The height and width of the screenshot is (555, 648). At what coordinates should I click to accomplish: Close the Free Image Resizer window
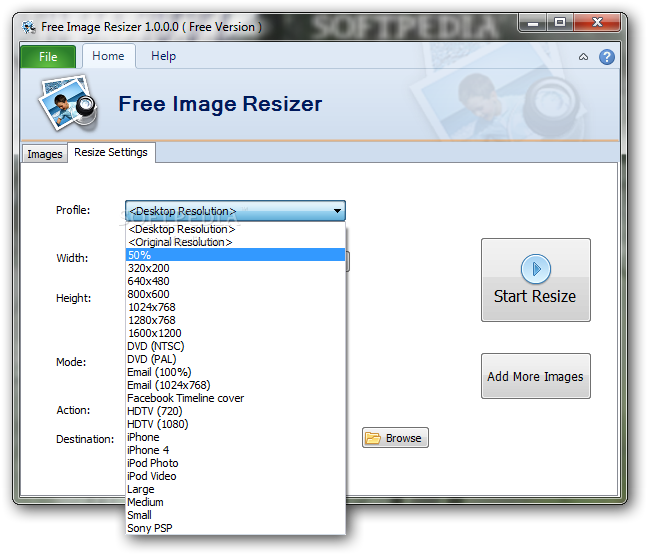coord(597,22)
